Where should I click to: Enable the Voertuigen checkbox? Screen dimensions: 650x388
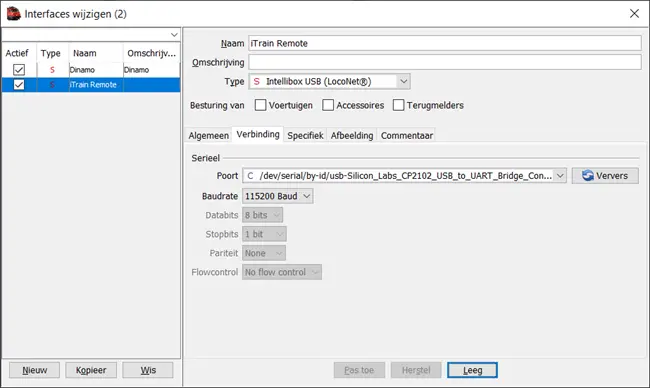260,105
